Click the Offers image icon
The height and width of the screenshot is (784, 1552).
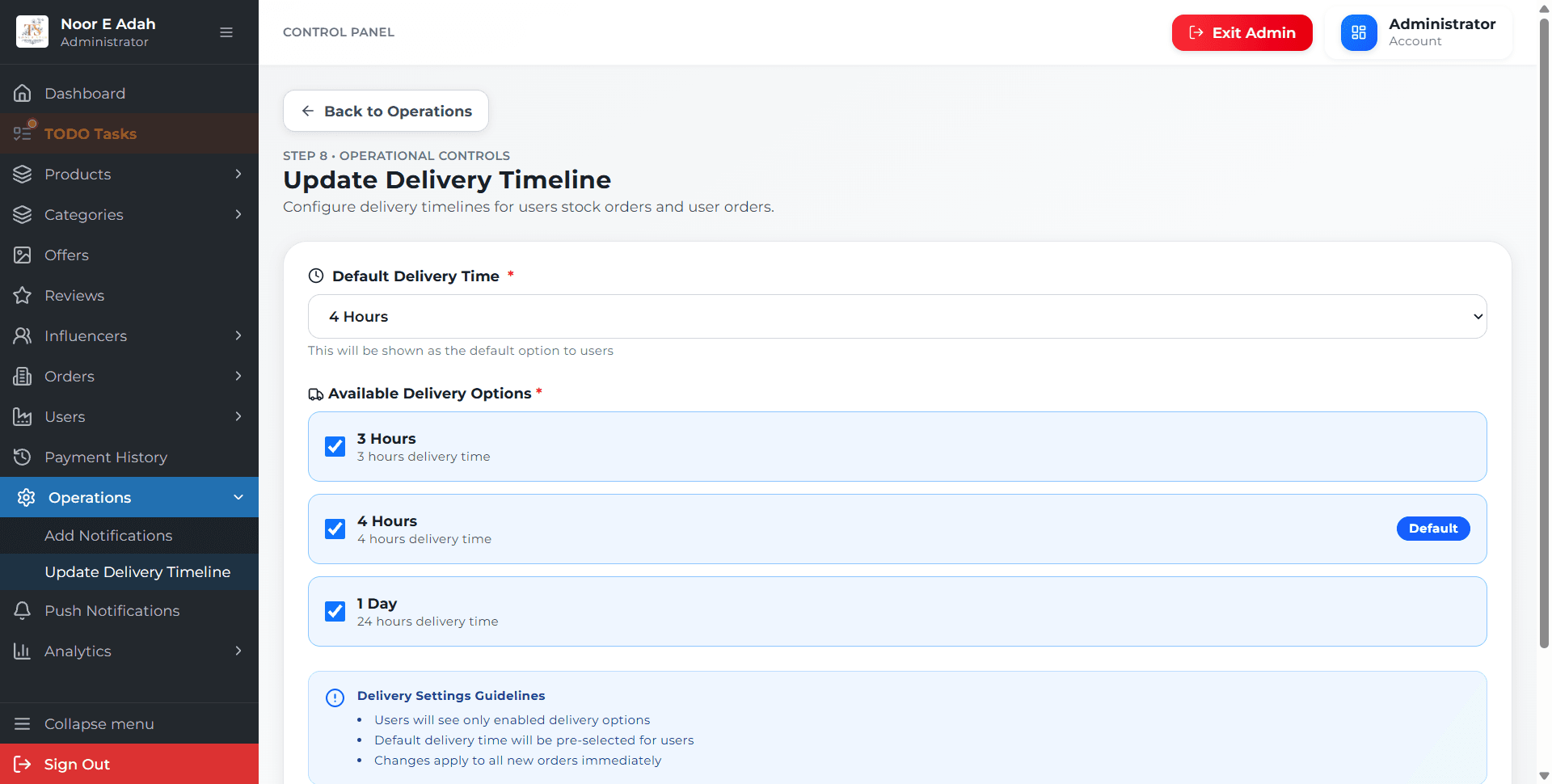click(x=23, y=255)
